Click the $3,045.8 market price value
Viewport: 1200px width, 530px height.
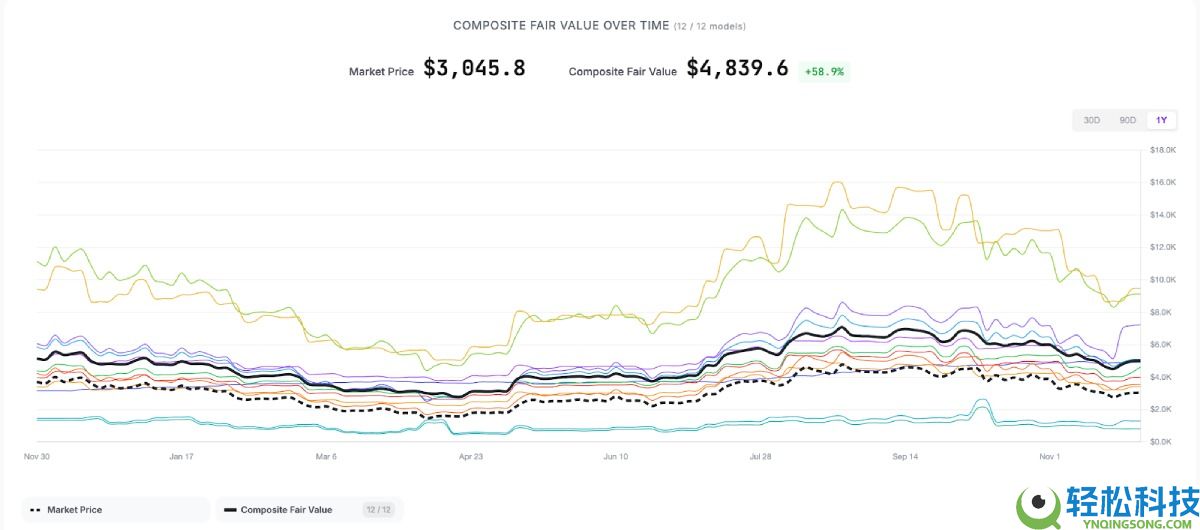[x=474, y=69]
